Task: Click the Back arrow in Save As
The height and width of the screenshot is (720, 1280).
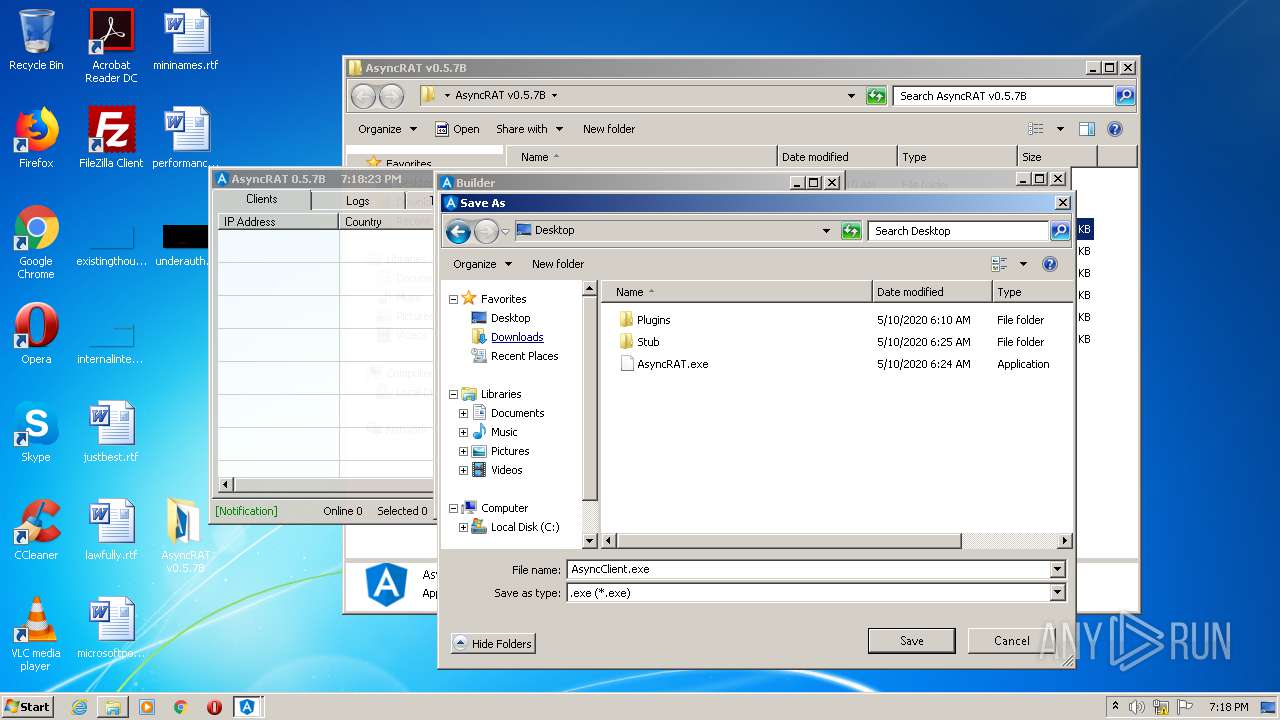Action: coord(458,232)
